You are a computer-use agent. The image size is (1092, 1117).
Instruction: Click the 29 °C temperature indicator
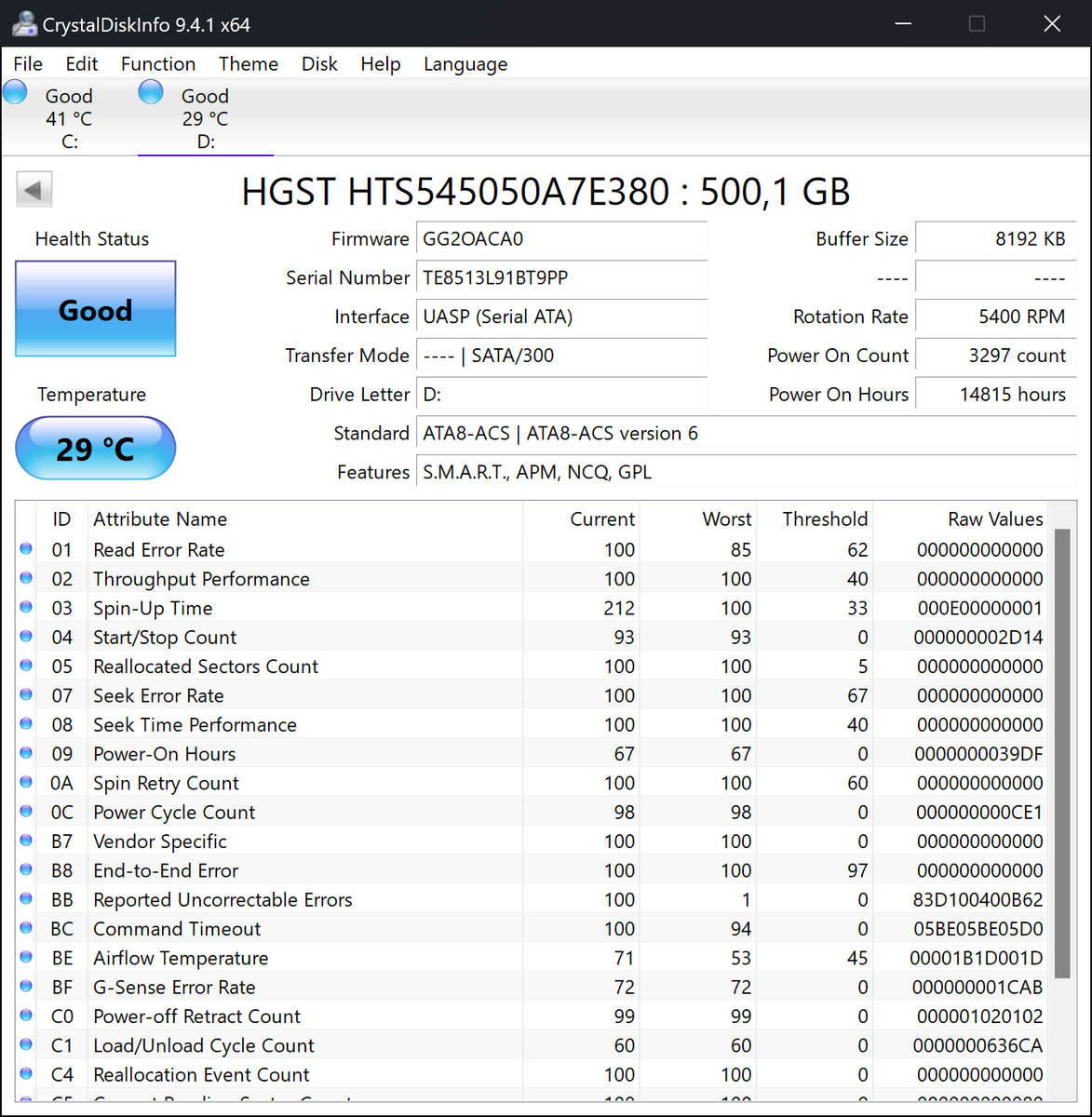(95, 448)
